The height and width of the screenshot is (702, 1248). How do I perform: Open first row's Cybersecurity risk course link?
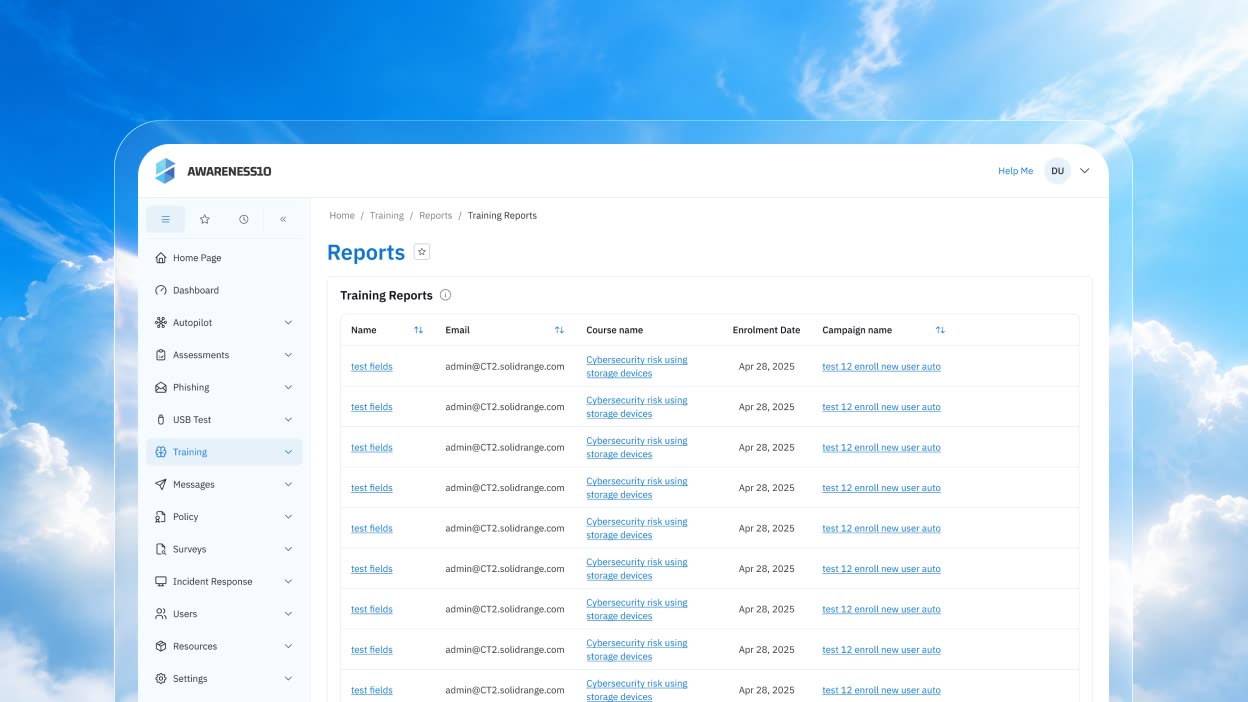637,367
